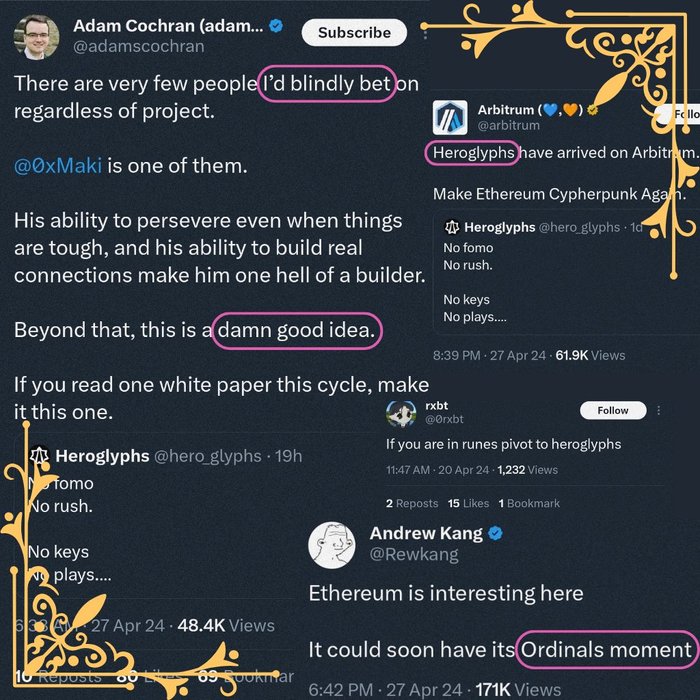Click the Heroglyphs avatar in Arbitrum's quoted tweet

coord(452,228)
